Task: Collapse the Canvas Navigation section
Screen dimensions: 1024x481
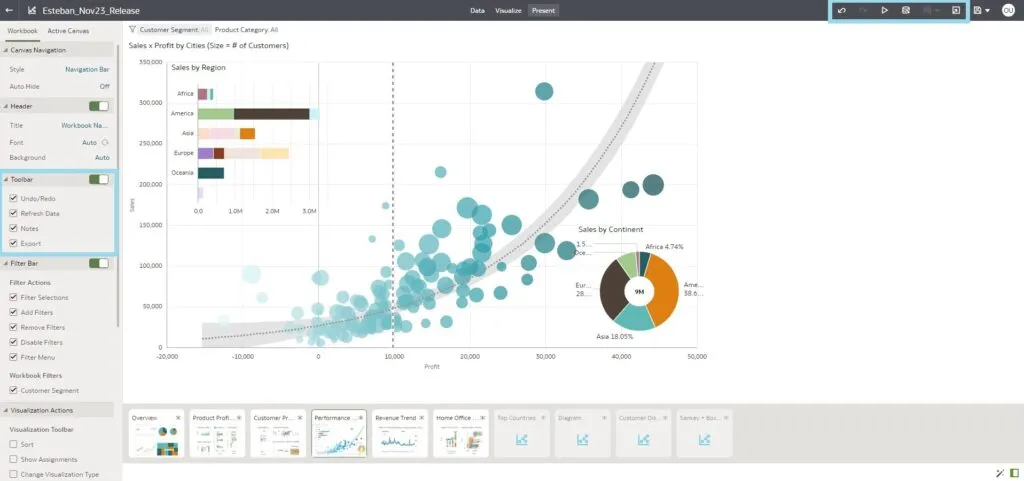Action: pos(5,50)
